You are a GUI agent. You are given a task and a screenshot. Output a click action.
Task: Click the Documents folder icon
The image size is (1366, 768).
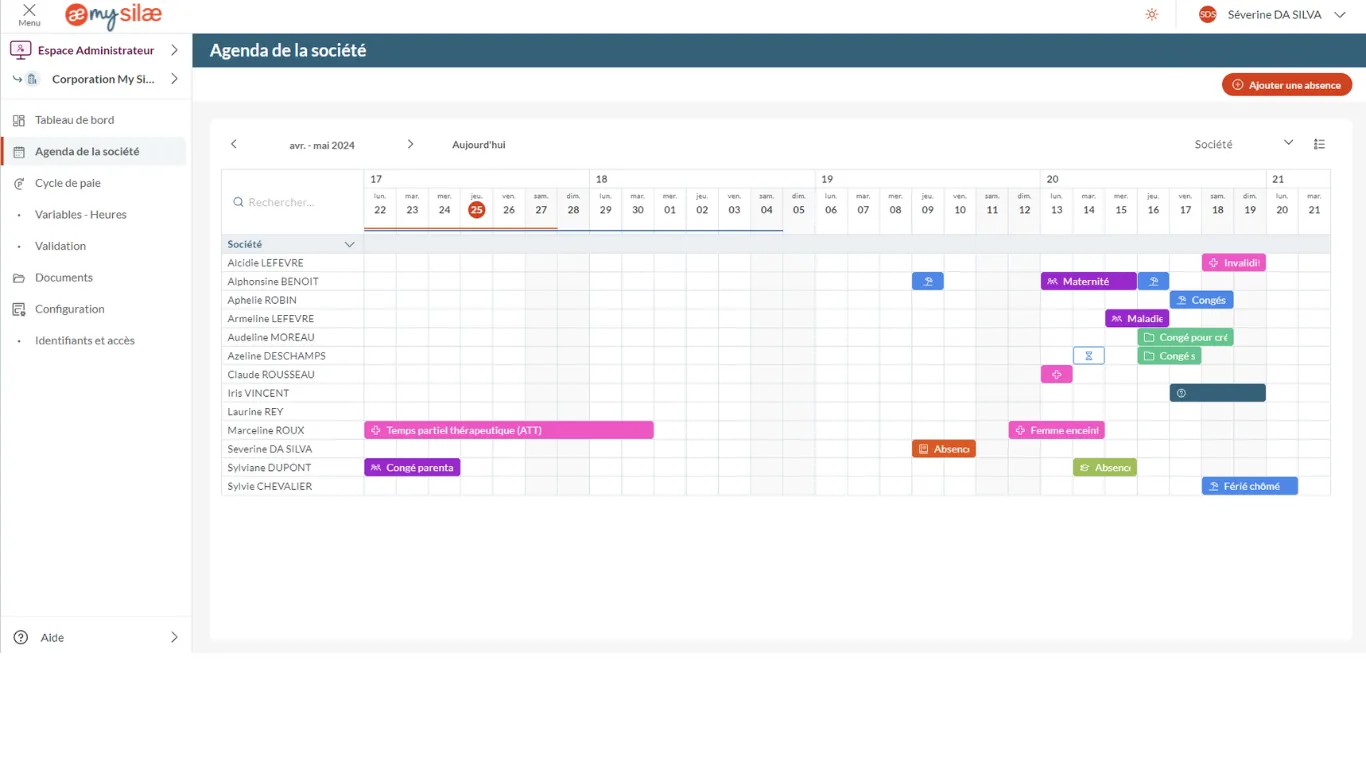point(19,278)
